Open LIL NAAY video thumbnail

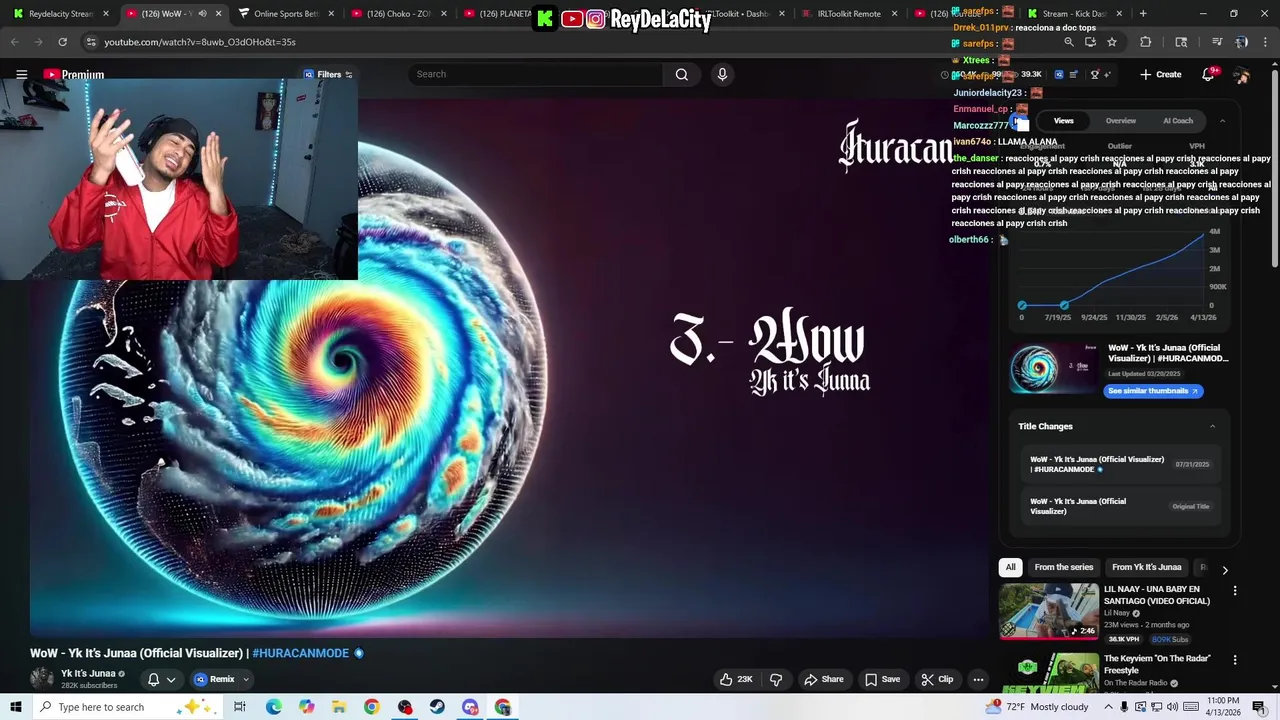pyautogui.click(x=1048, y=611)
